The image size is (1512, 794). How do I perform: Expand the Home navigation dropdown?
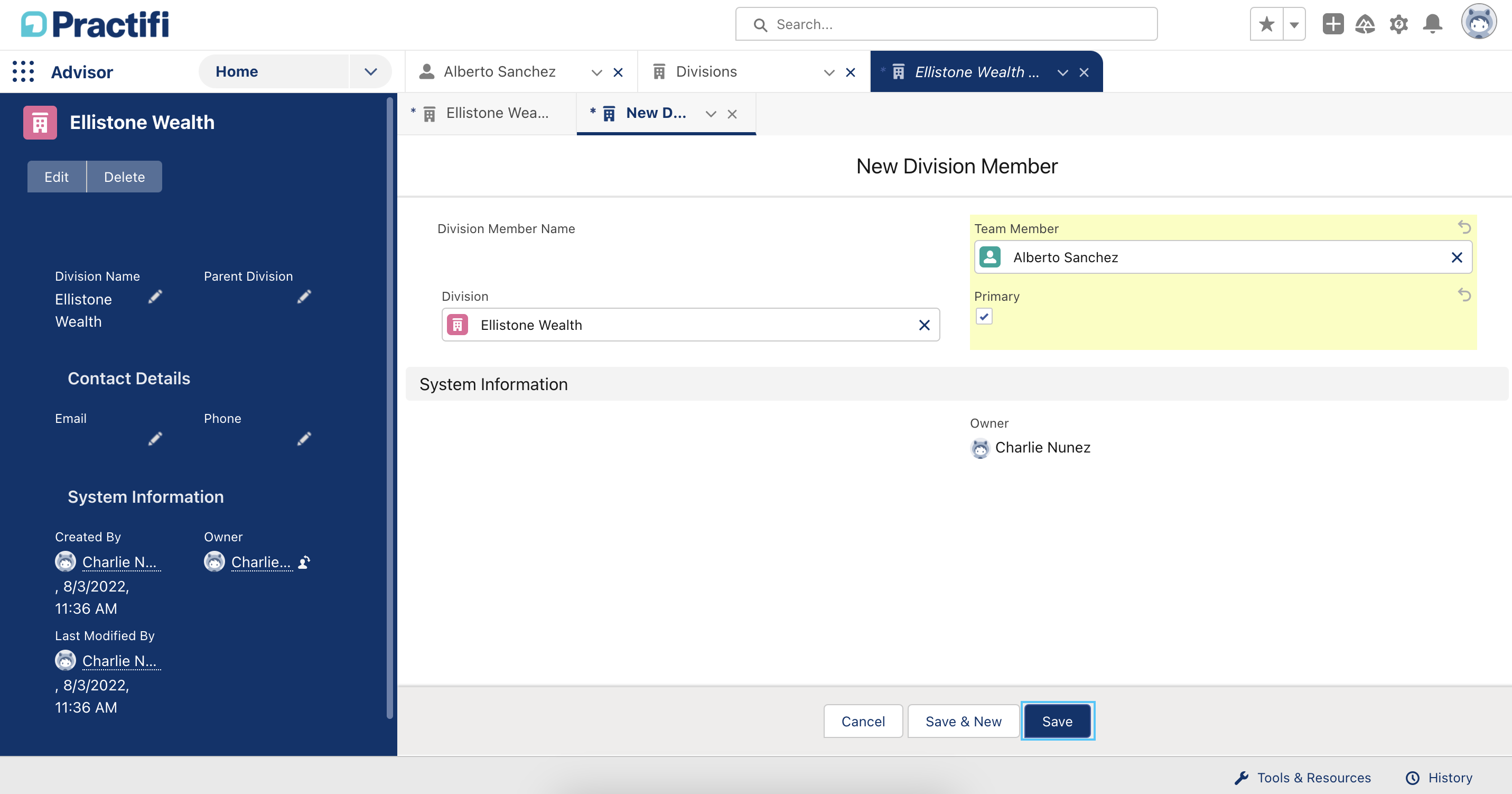click(x=370, y=72)
